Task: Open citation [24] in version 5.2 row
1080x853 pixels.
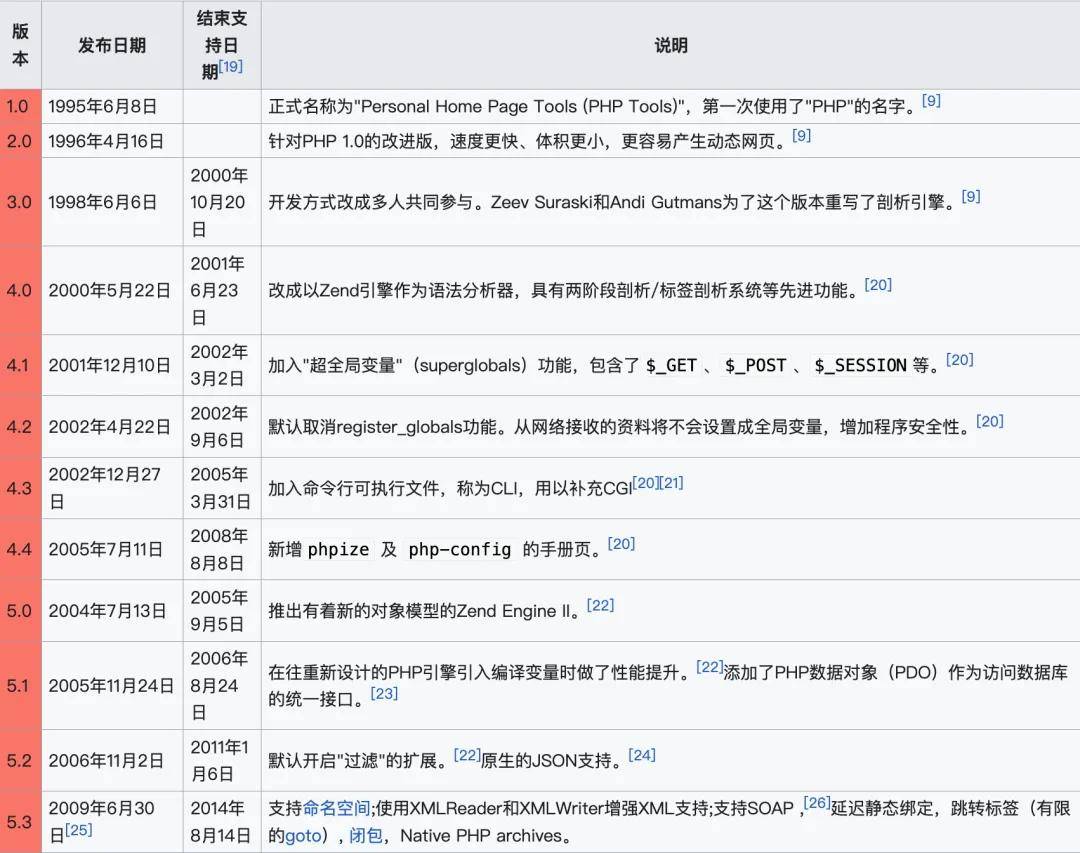Action: (642, 754)
